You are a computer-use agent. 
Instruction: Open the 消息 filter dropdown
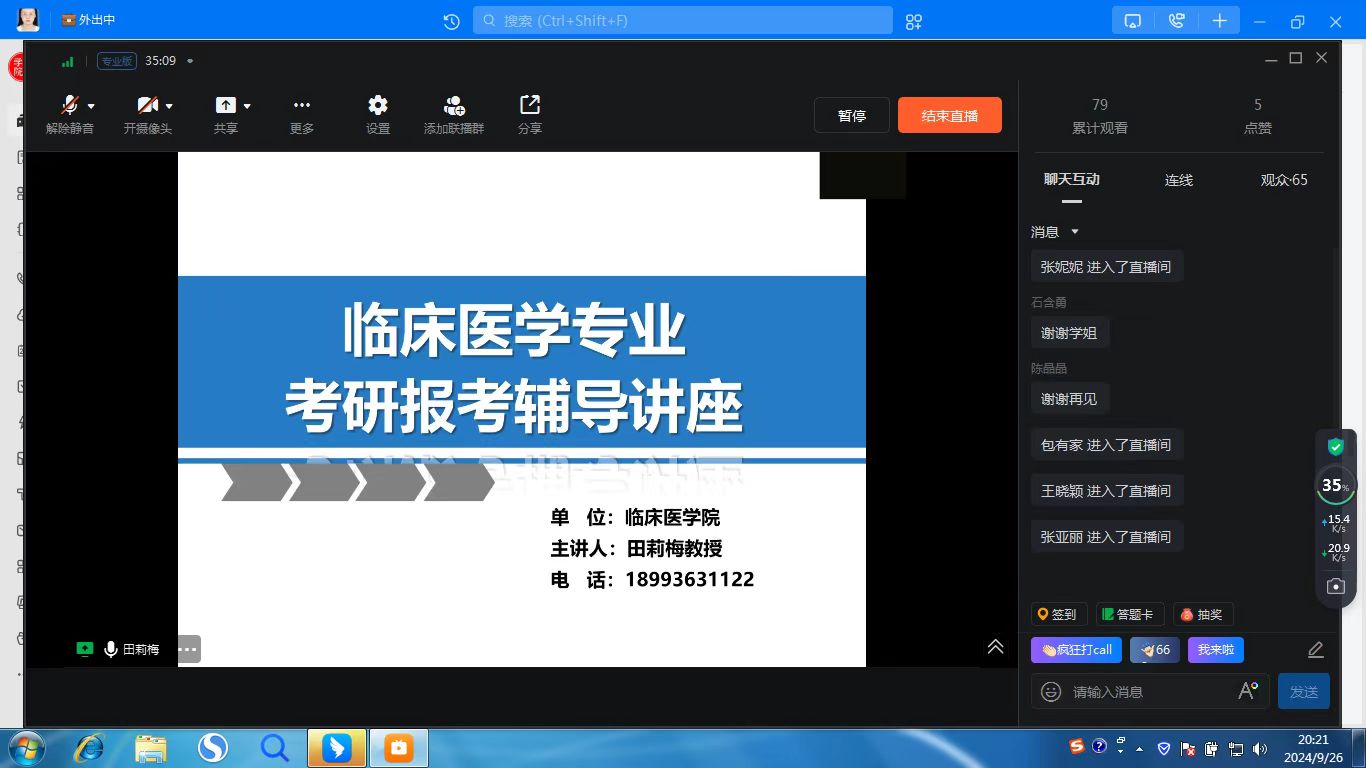1075,232
